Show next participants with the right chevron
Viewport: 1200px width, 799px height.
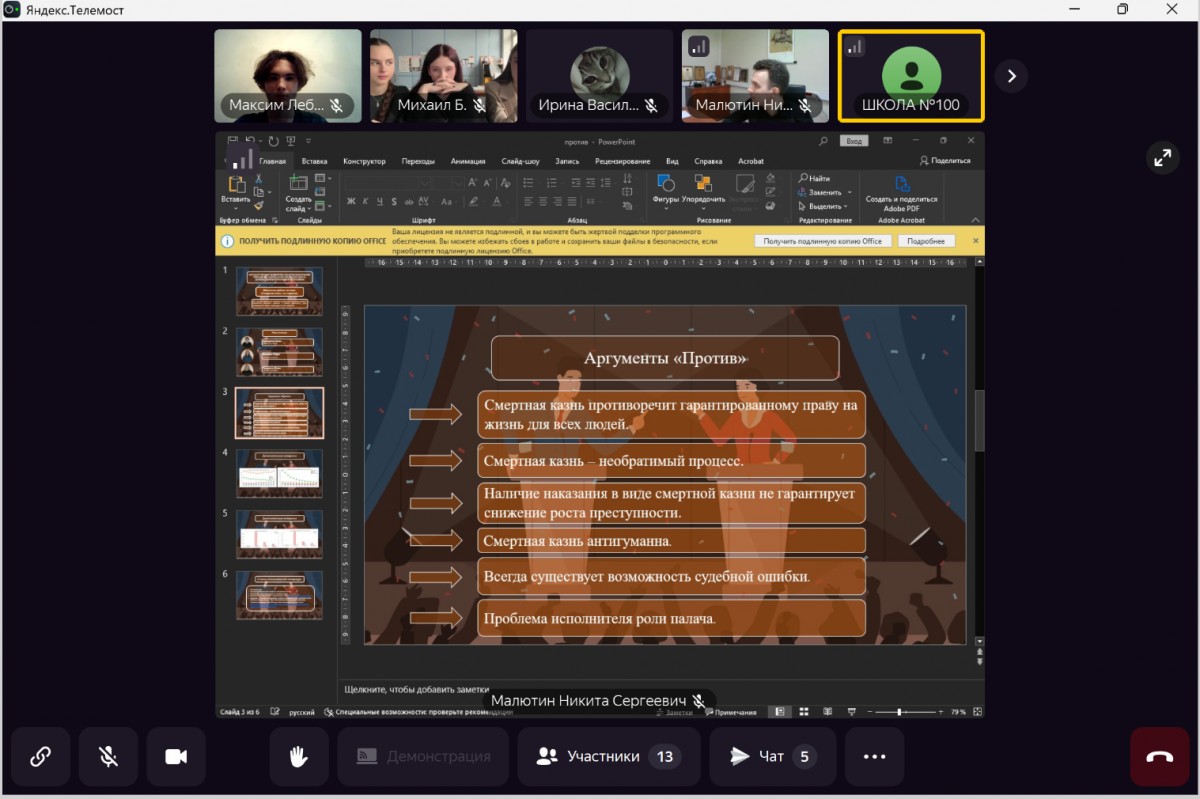(1011, 76)
